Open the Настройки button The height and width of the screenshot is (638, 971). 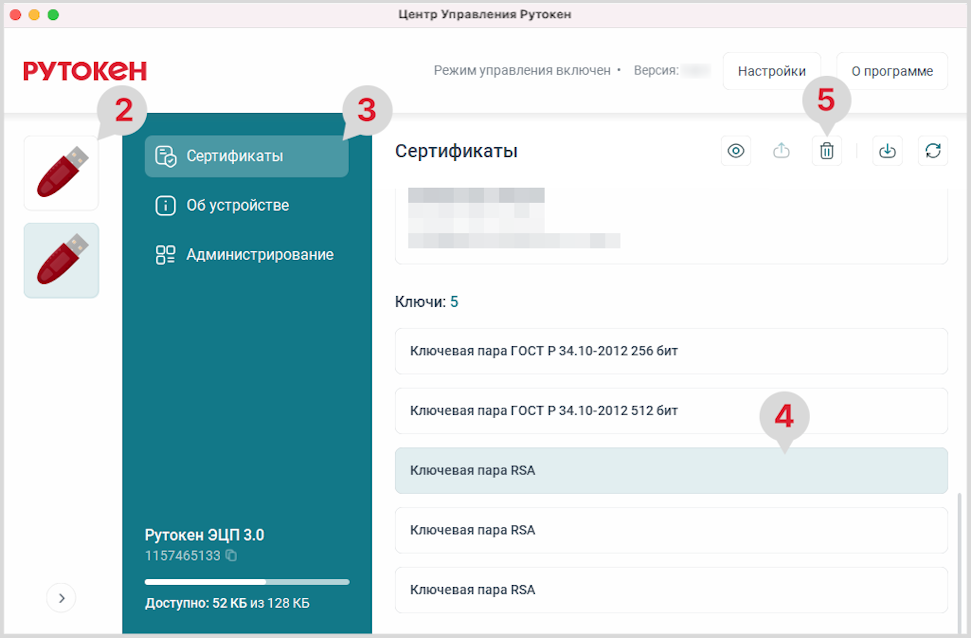coord(771,71)
